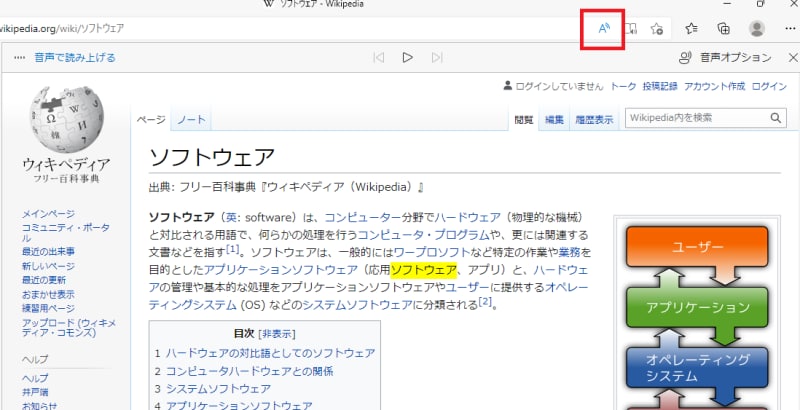This screenshot has width=800, height=410.
Task: Open the browser Settings and more menu
Action: coord(788,29)
